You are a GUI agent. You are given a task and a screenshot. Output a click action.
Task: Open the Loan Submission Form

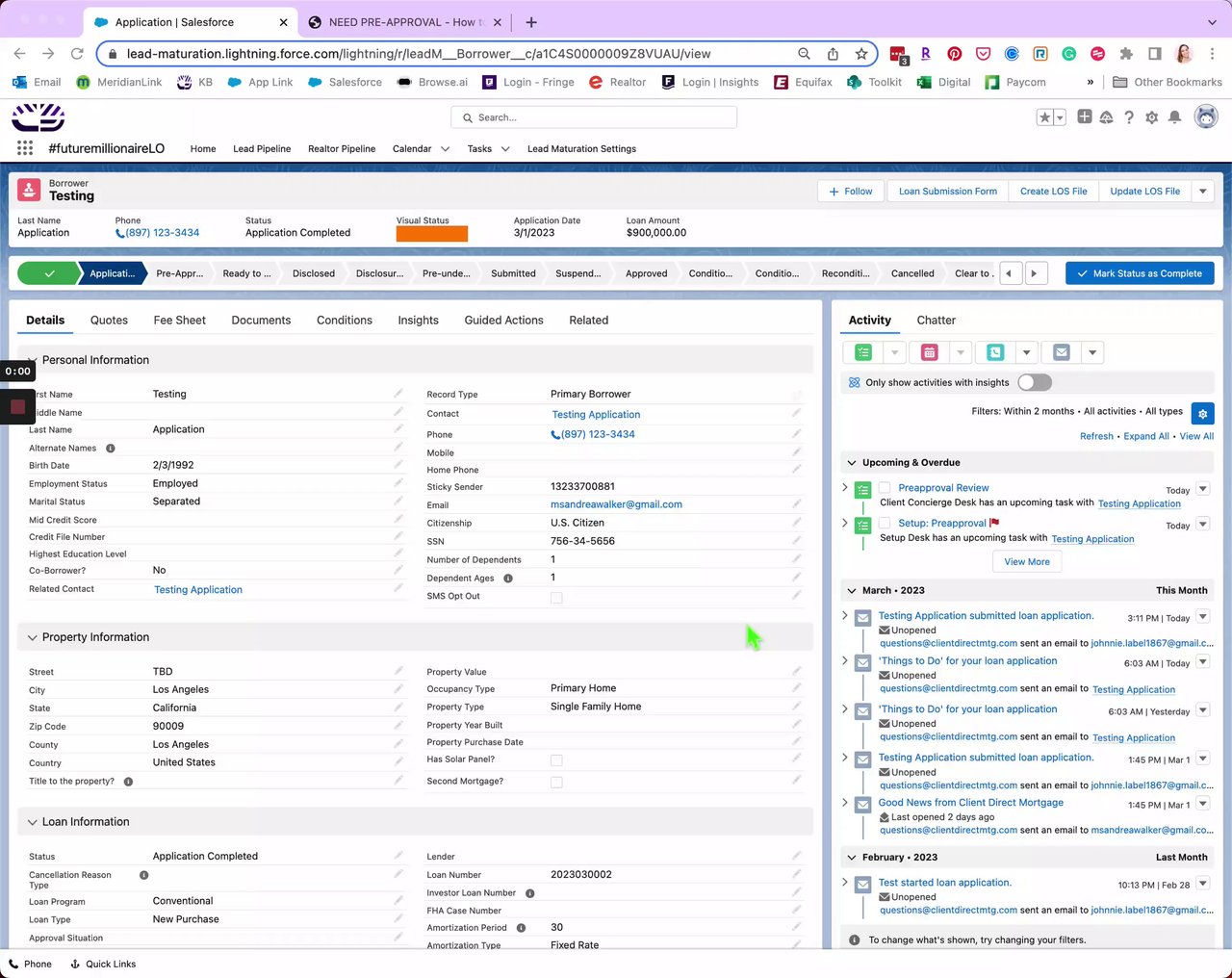pyautogui.click(x=948, y=192)
